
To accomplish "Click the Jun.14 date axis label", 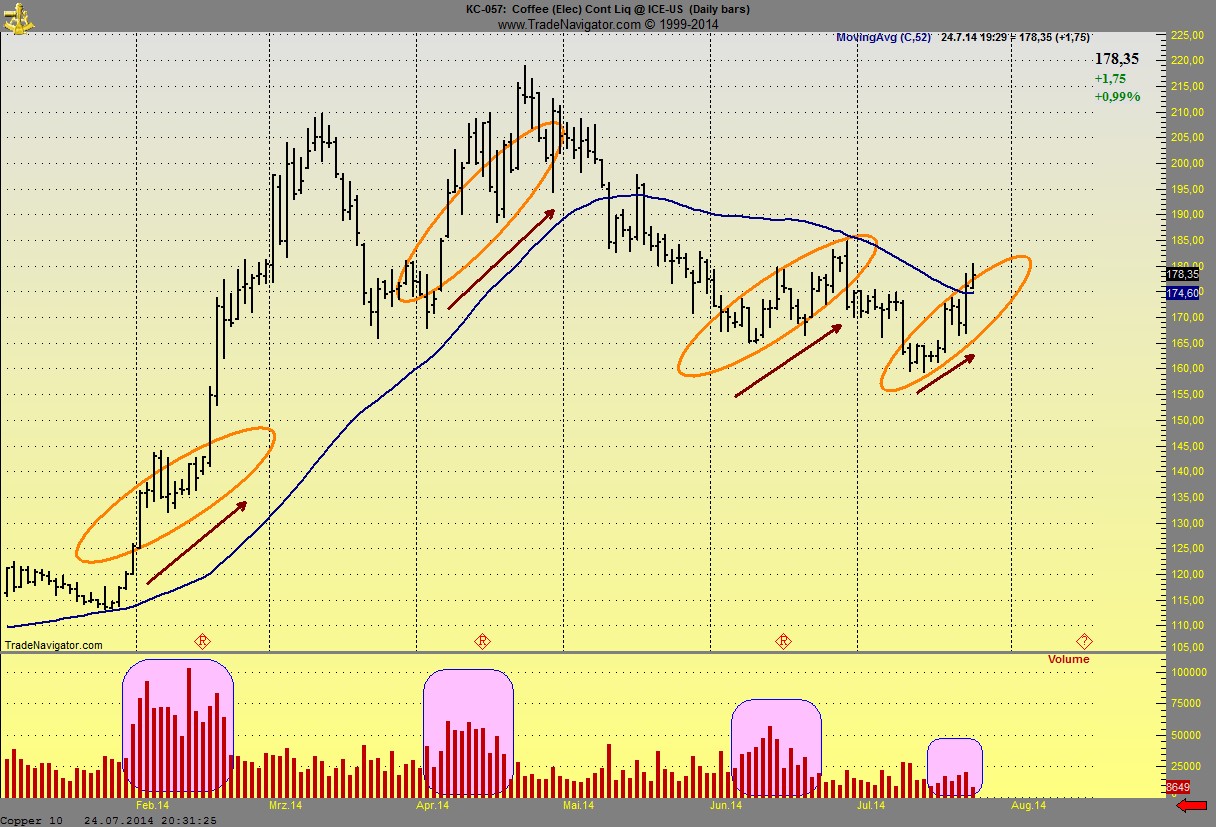I will tap(726, 805).
